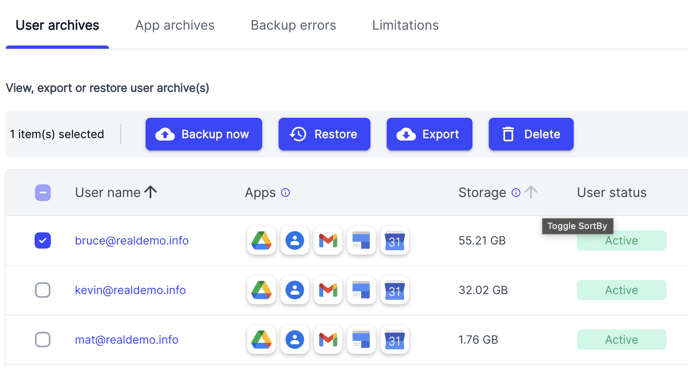Click the Calendar icon in mat's row

pos(394,339)
